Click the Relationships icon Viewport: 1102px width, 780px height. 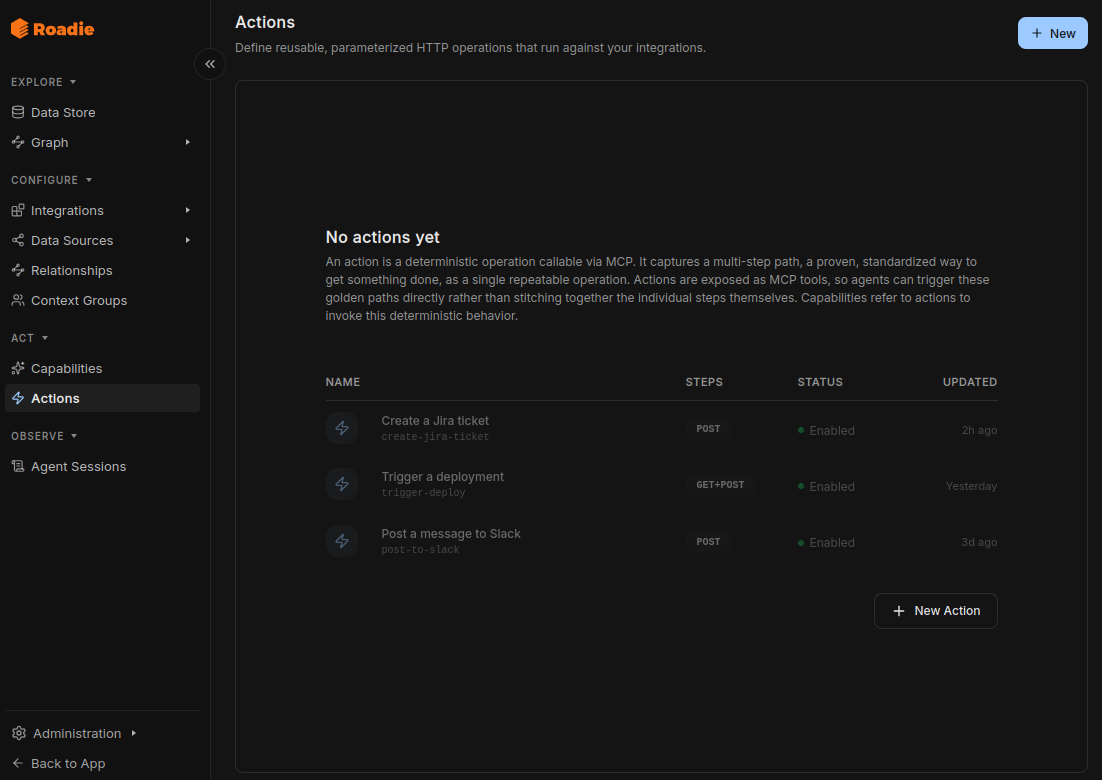pos(18,271)
